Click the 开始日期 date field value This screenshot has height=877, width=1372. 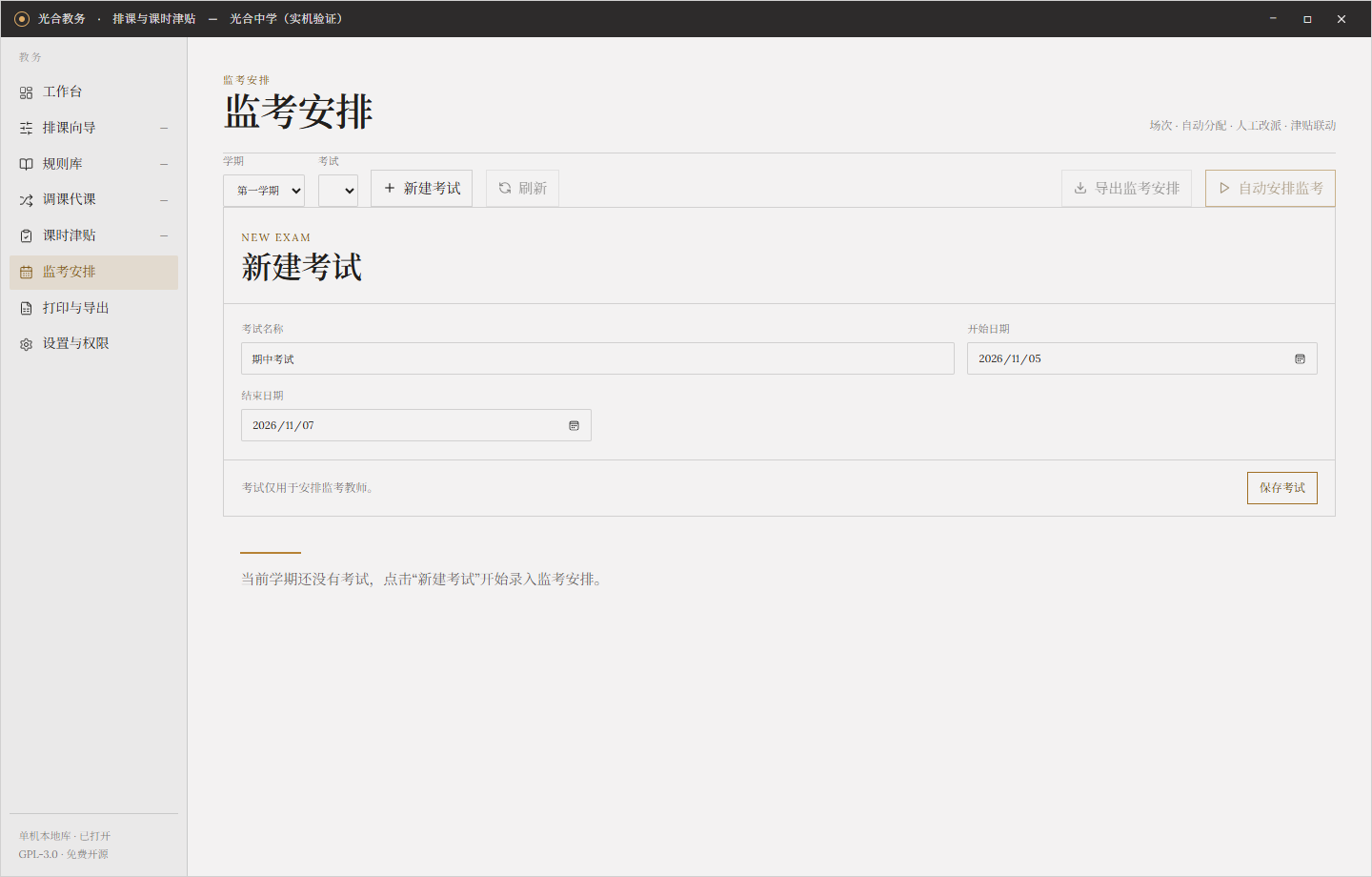point(1010,358)
